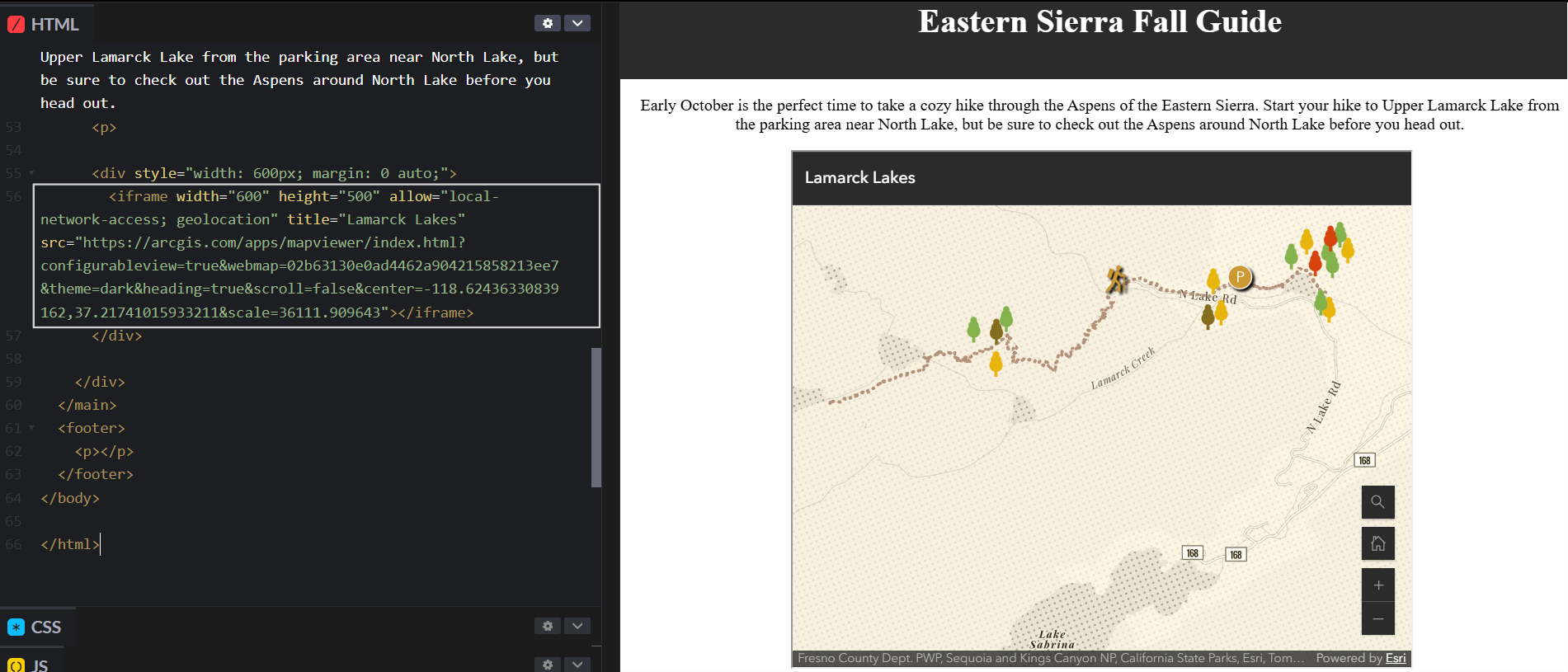Screen dimensions: 1568x672
Task: Expand the JS editor dropdown chevron
Action: (x=577, y=665)
